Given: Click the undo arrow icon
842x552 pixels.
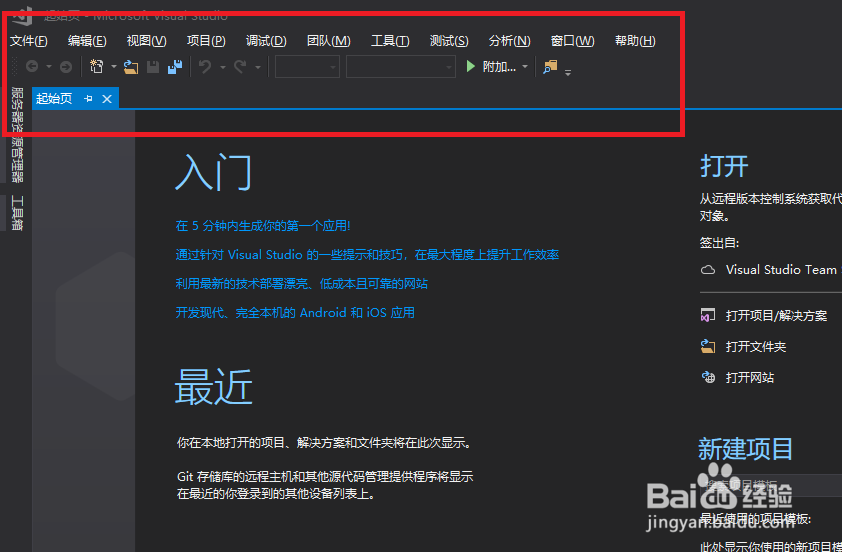Looking at the screenshot, I should tap(205, 67).
